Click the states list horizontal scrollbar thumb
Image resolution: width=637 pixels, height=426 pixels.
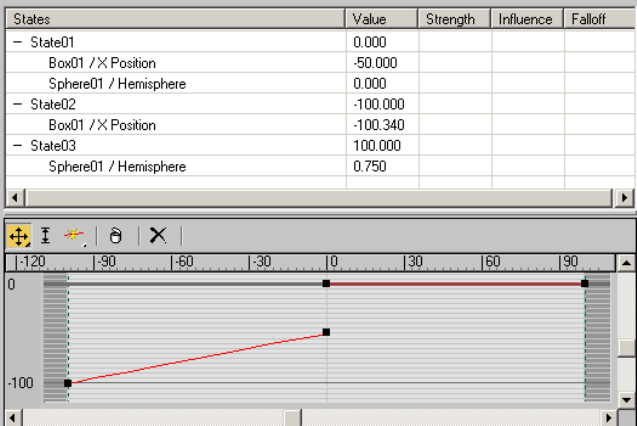pyautogui.click(x=318, y=198)
